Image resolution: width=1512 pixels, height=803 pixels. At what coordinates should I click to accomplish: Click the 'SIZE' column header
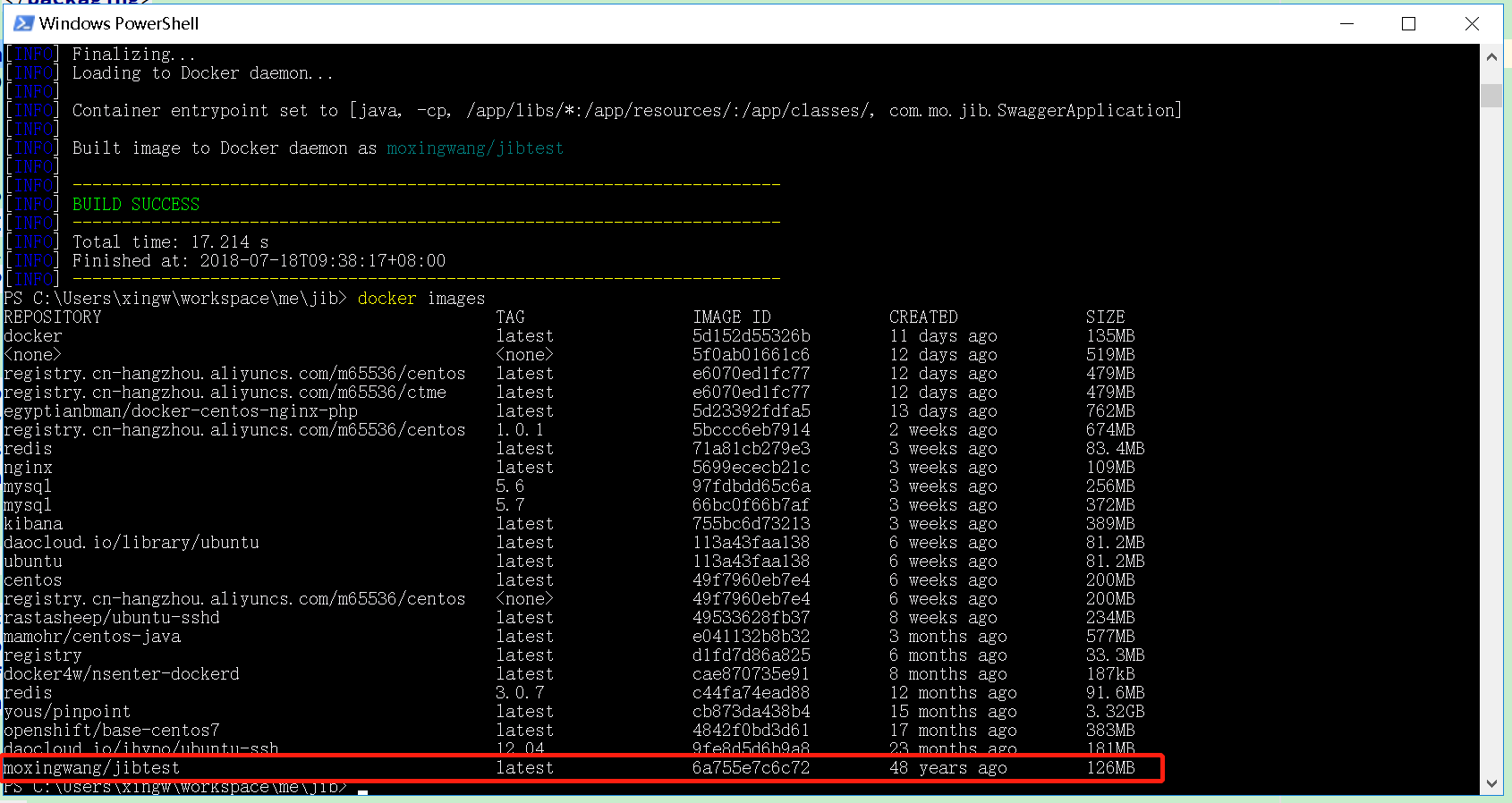click(x=1106, y=317)
